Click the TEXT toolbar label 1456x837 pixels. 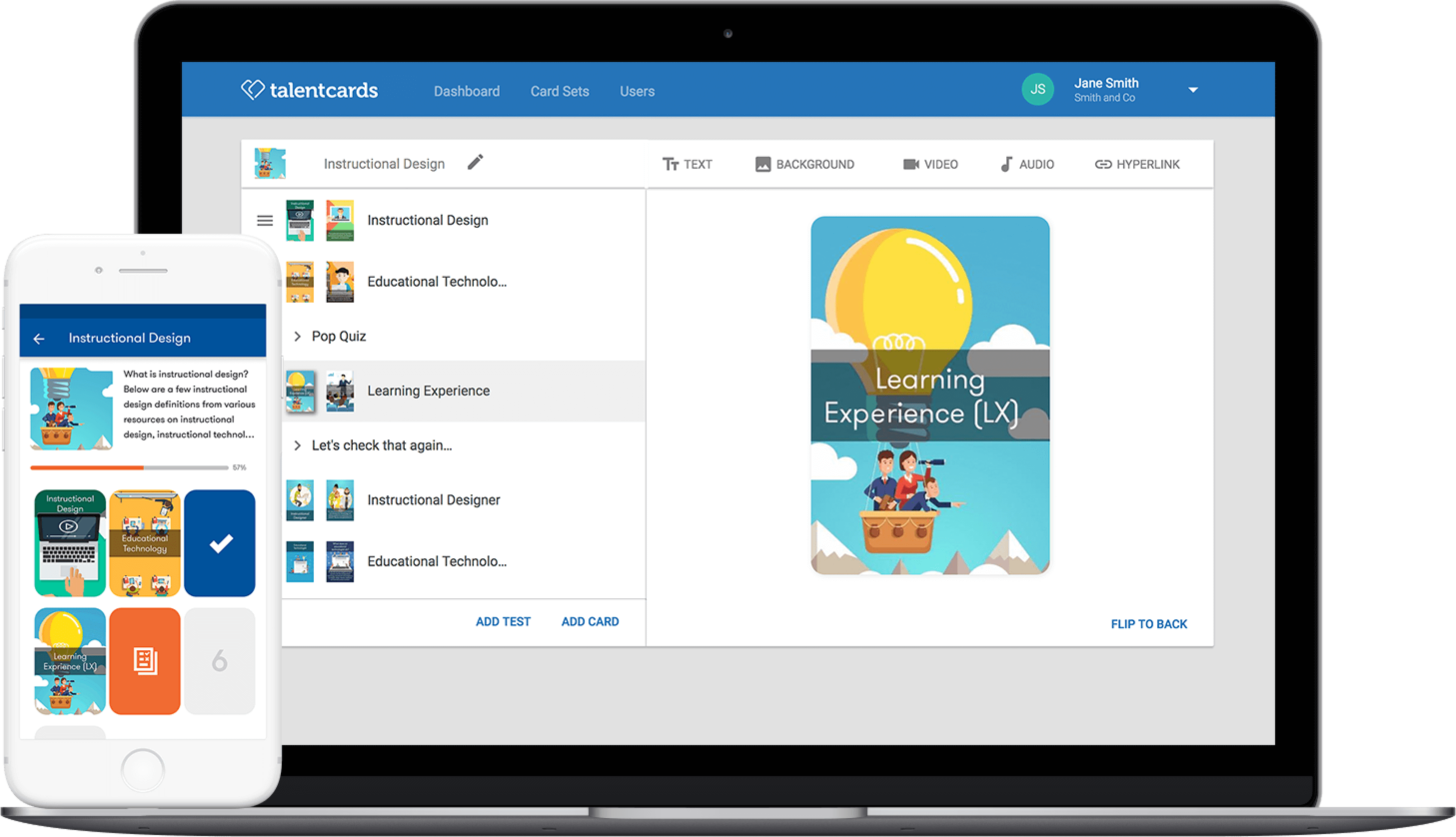point(698,164)
